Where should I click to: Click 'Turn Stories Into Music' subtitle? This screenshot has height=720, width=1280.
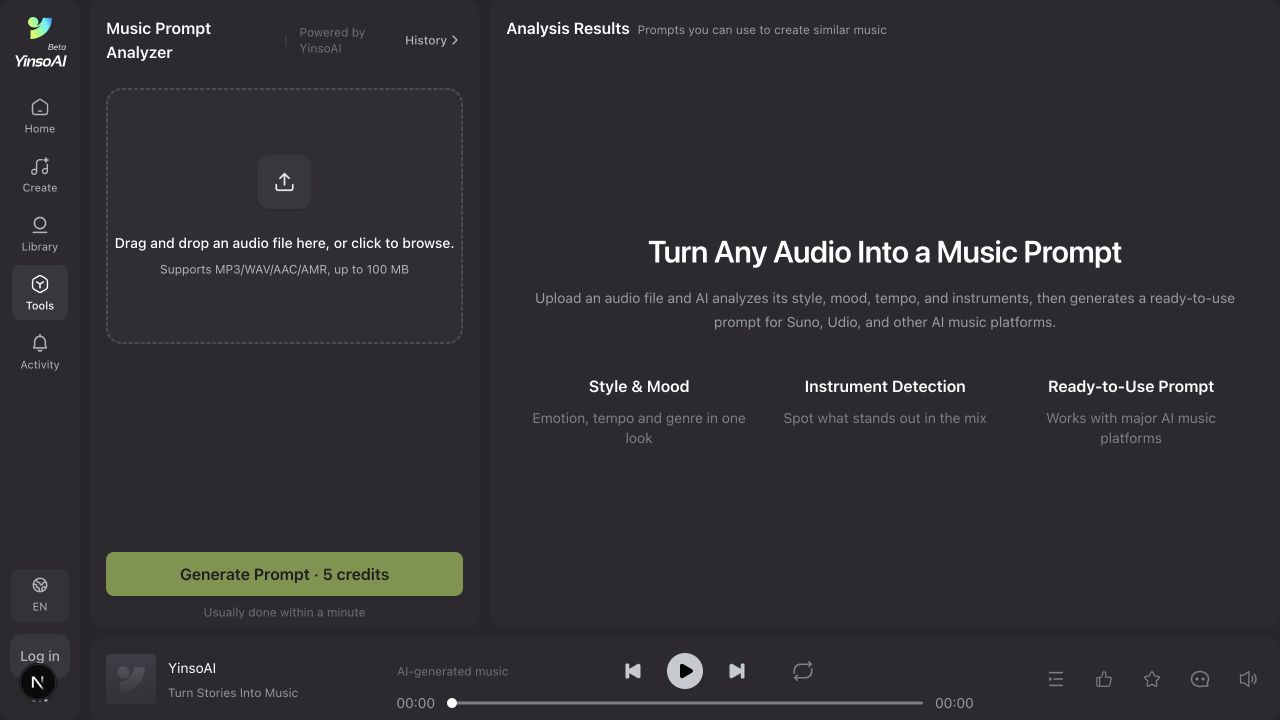(233, 692)
